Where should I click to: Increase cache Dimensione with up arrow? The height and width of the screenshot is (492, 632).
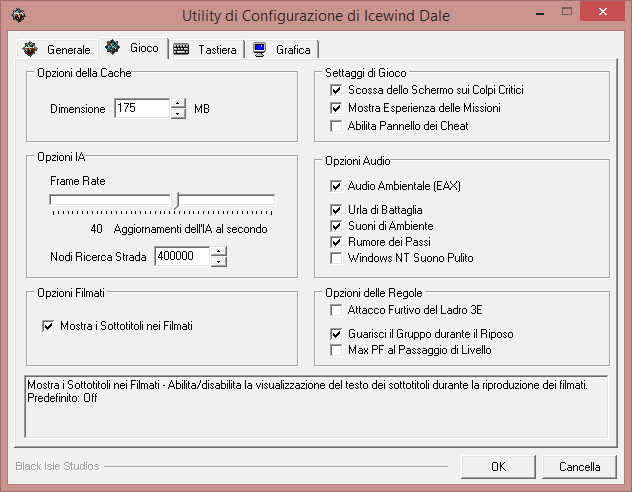click(178, 104)
